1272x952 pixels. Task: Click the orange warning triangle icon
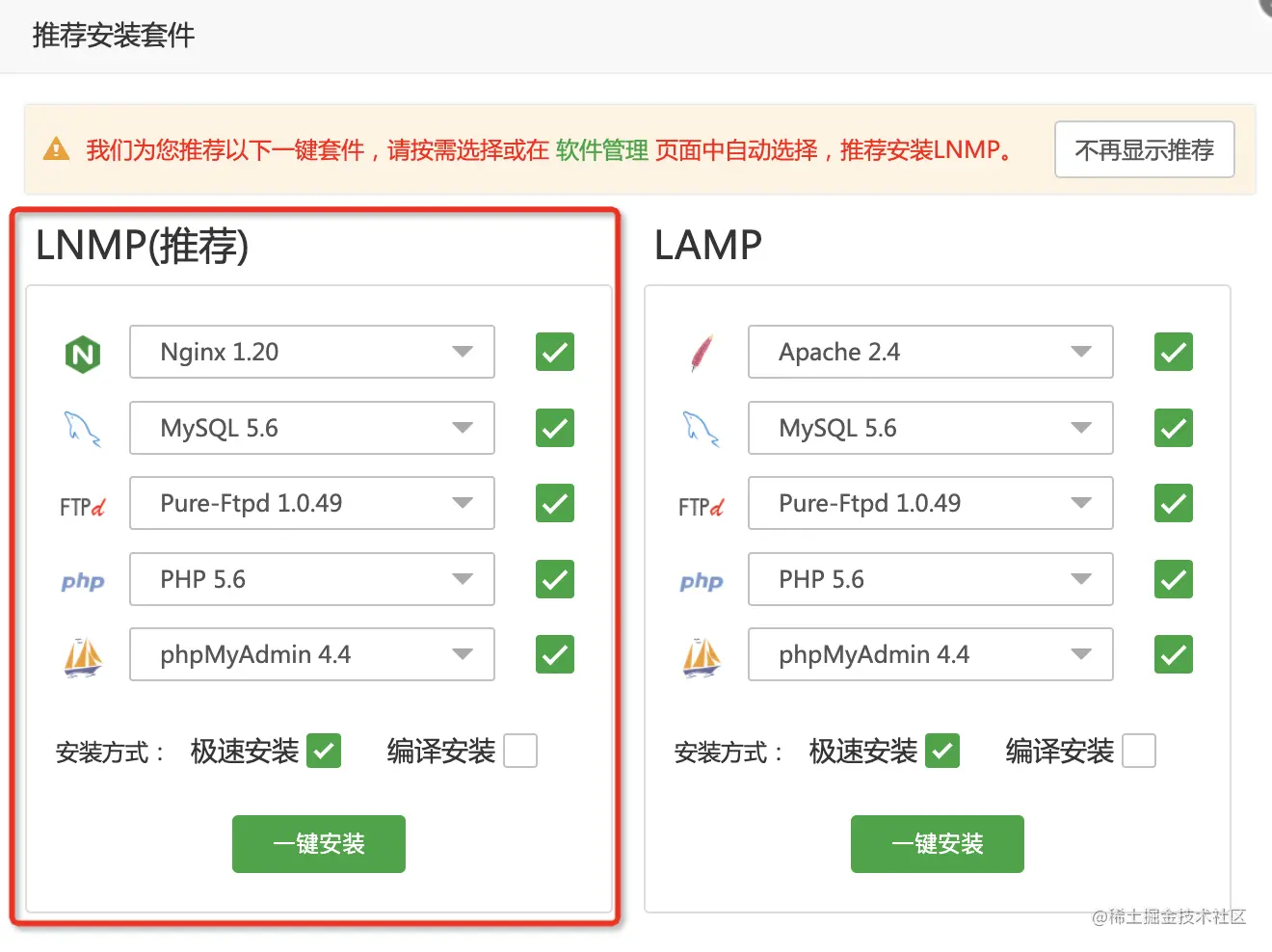coord(57,149)
